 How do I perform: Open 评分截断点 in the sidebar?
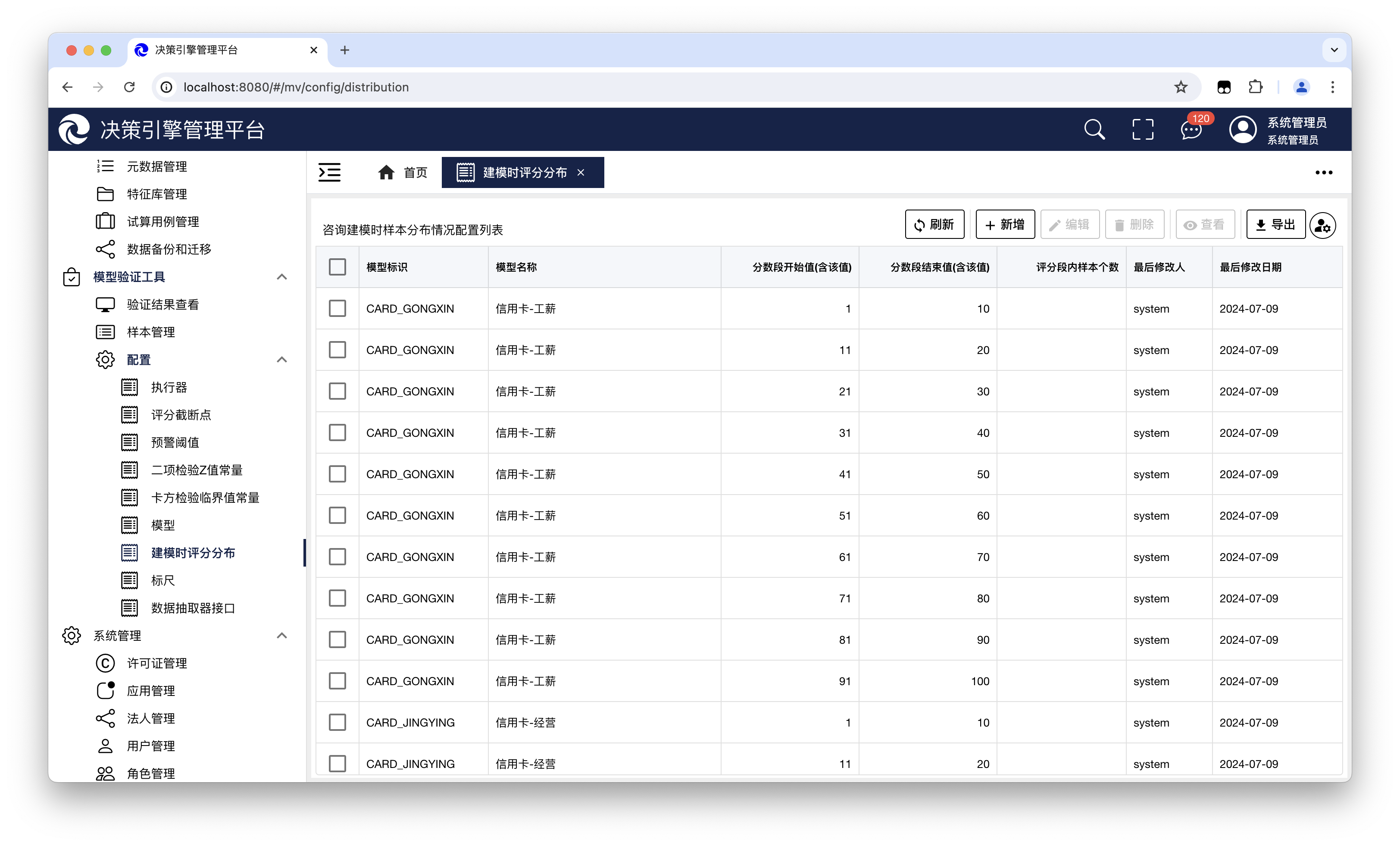pyautogui.click(x=181, y=415)
